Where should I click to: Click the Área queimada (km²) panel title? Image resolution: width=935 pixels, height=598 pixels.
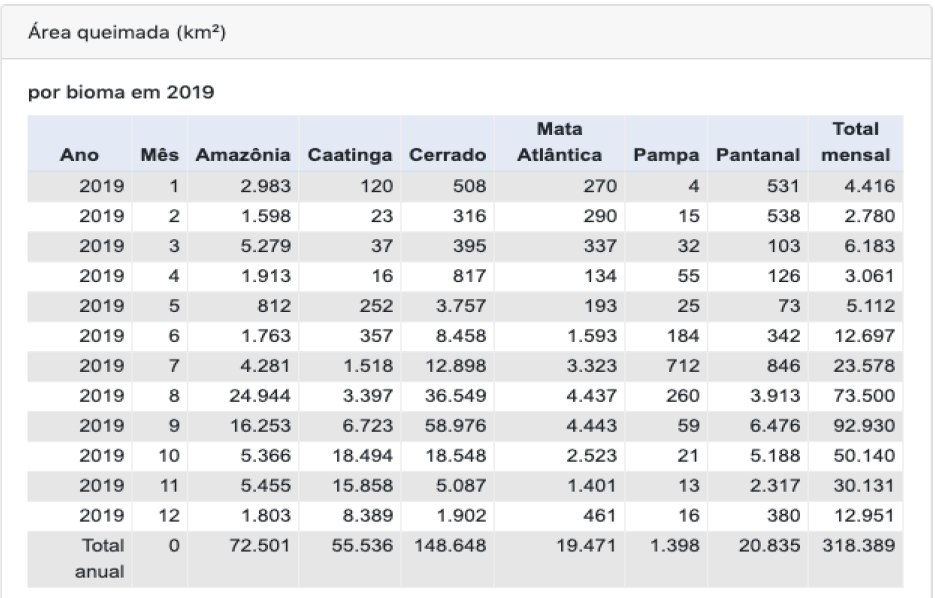pyautogui.click(x=127, y=32)
